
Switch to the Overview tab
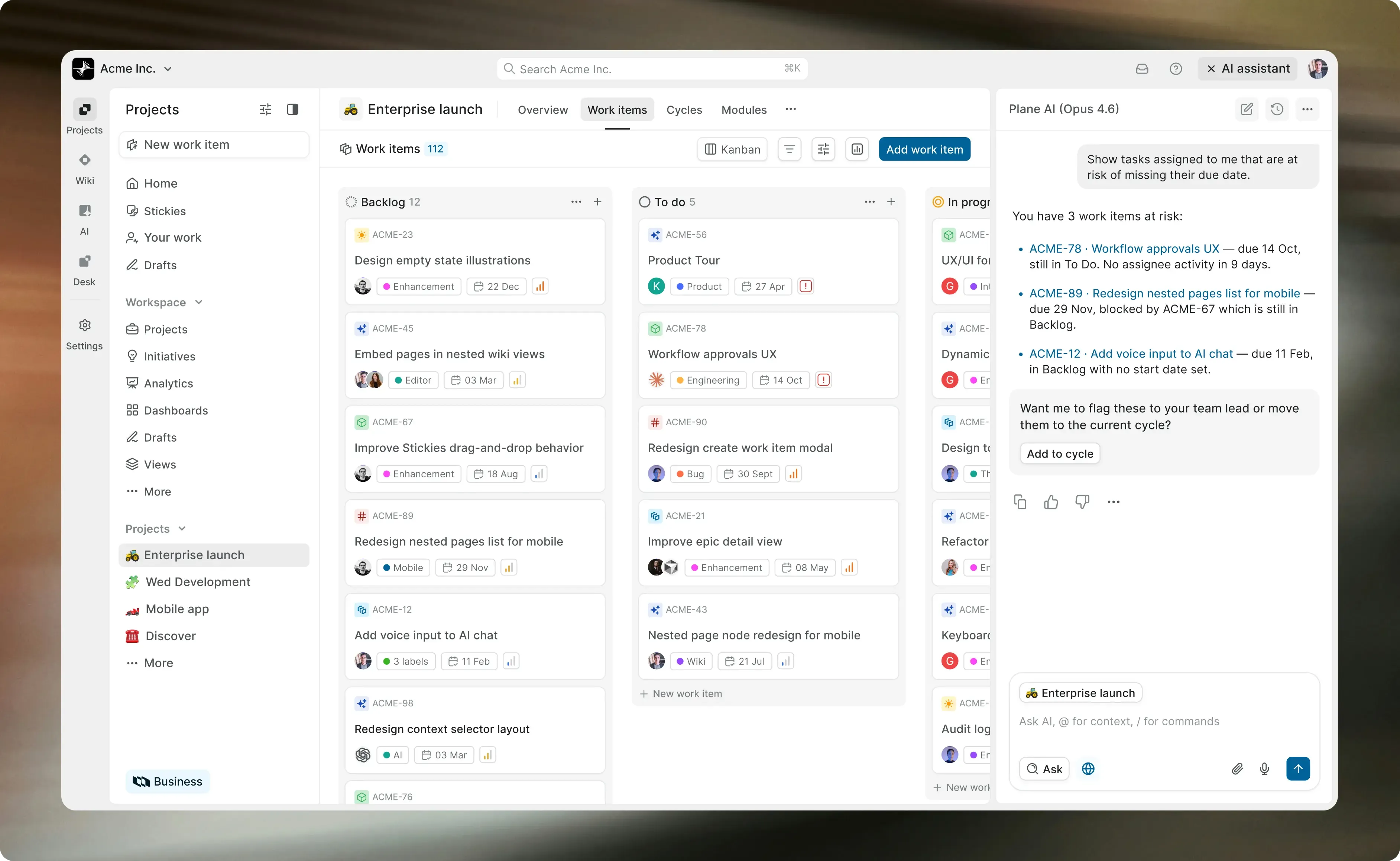[542, 109]
